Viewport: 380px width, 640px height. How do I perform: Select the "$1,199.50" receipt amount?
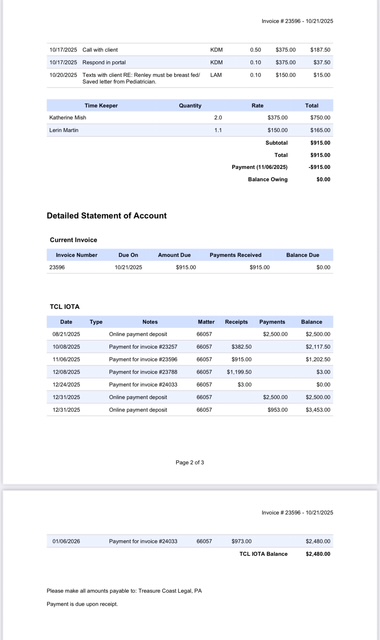point(239,372)
